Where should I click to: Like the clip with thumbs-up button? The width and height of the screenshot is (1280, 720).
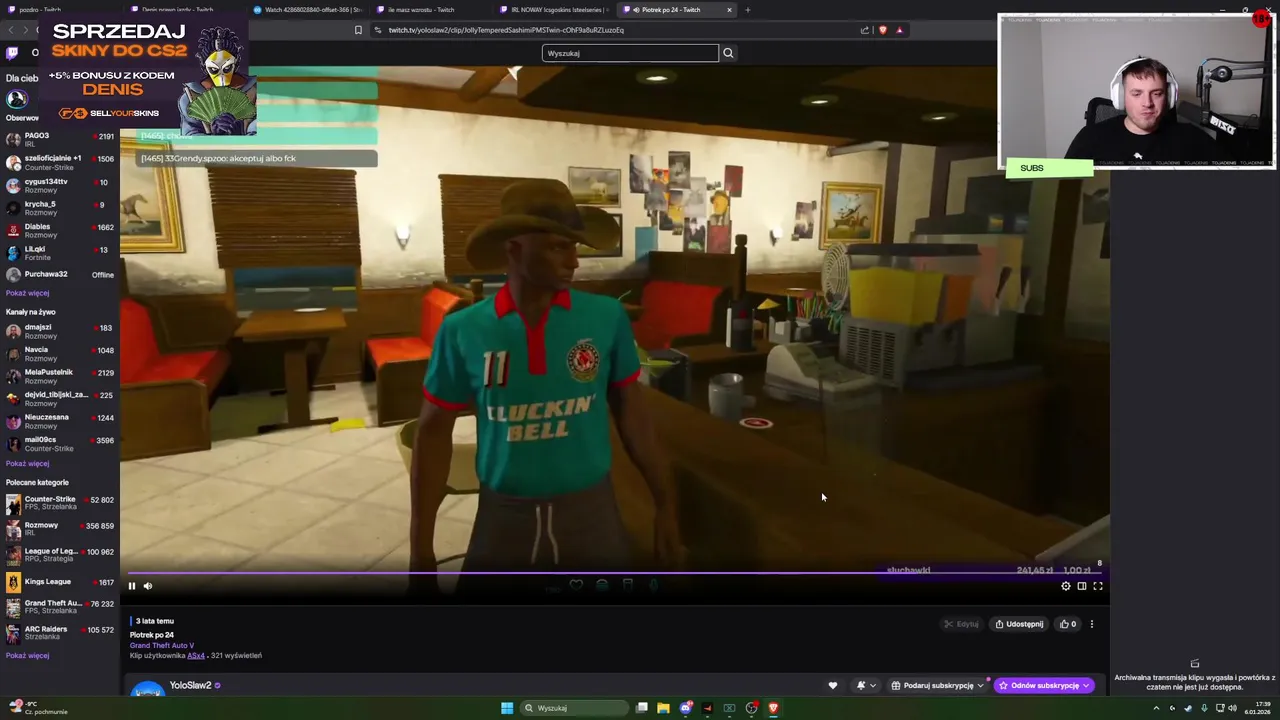pos(1069,624)
